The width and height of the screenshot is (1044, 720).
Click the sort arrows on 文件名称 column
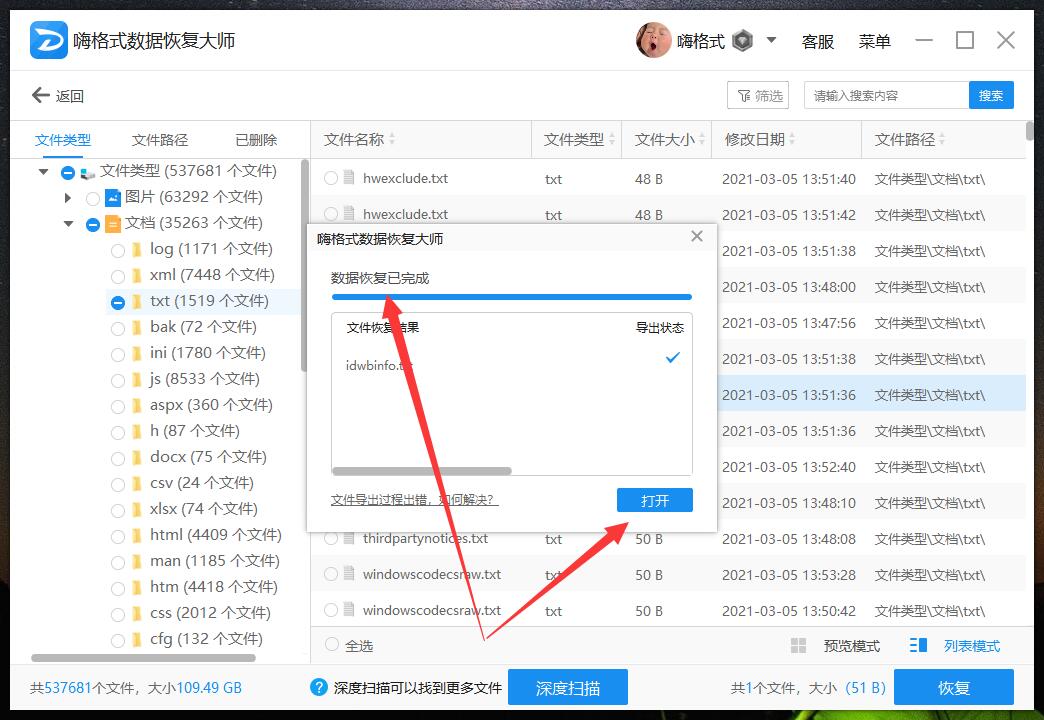click(x=392, y=139)
